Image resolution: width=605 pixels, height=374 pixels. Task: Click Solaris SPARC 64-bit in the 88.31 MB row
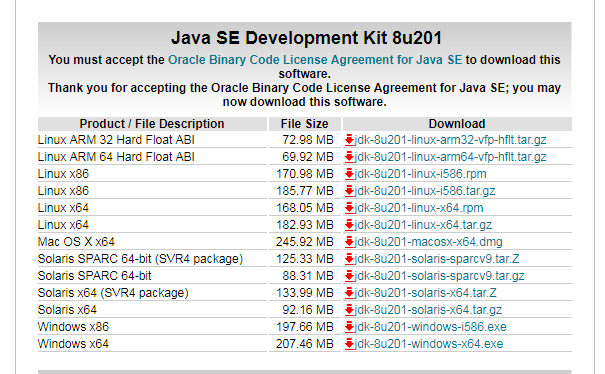(95, 276)
